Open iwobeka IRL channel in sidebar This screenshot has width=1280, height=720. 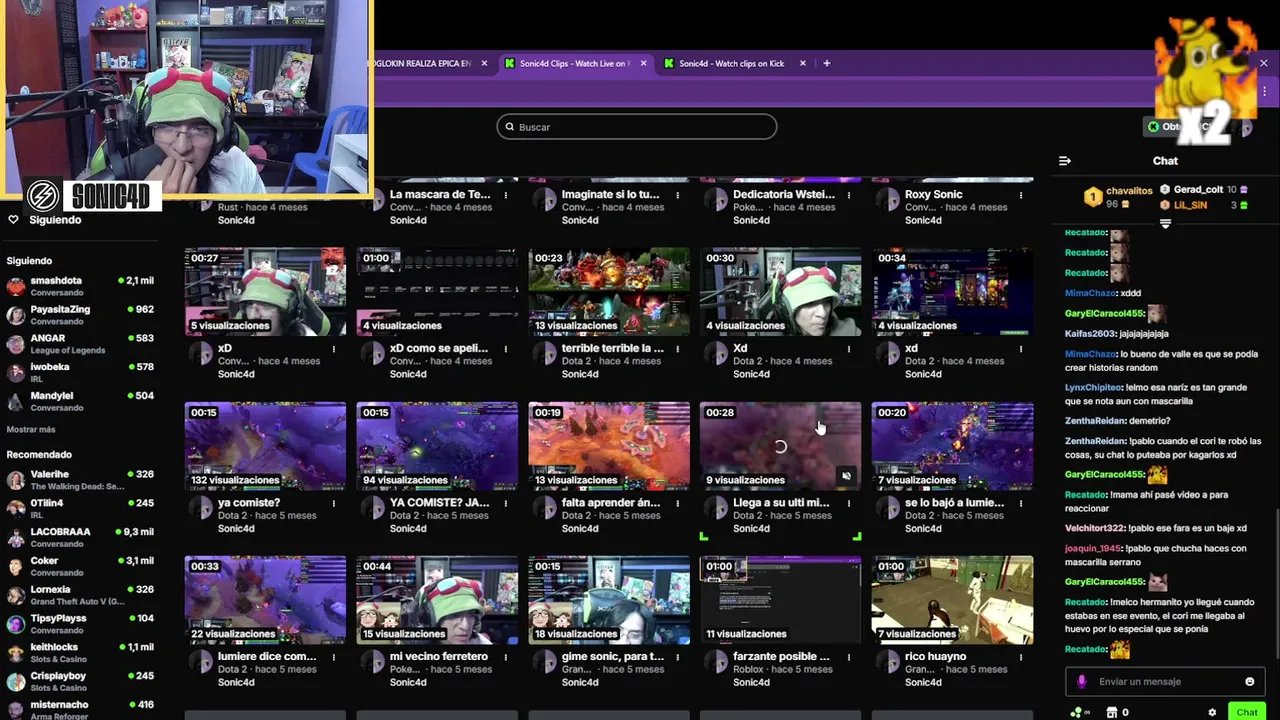click(x=80, y=373)
